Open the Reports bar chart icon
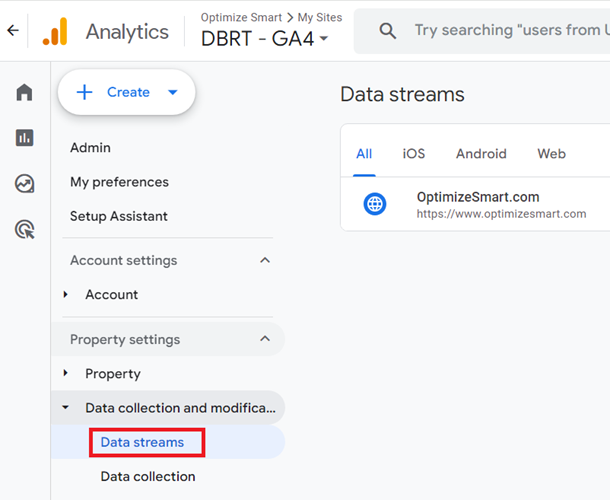 click(x=25, y=138)
